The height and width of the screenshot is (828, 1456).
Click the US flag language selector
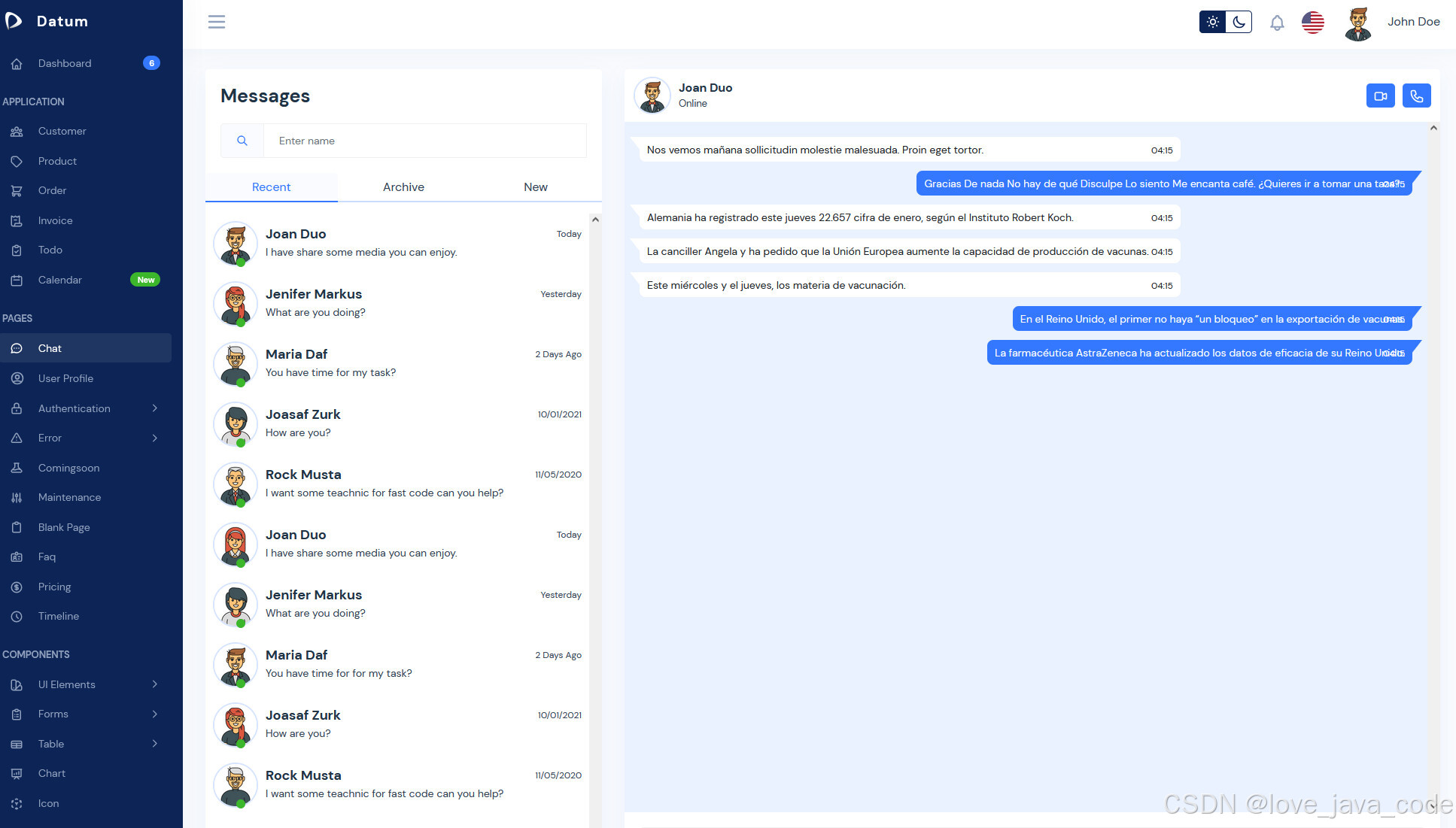click(x=1312, y=23)
